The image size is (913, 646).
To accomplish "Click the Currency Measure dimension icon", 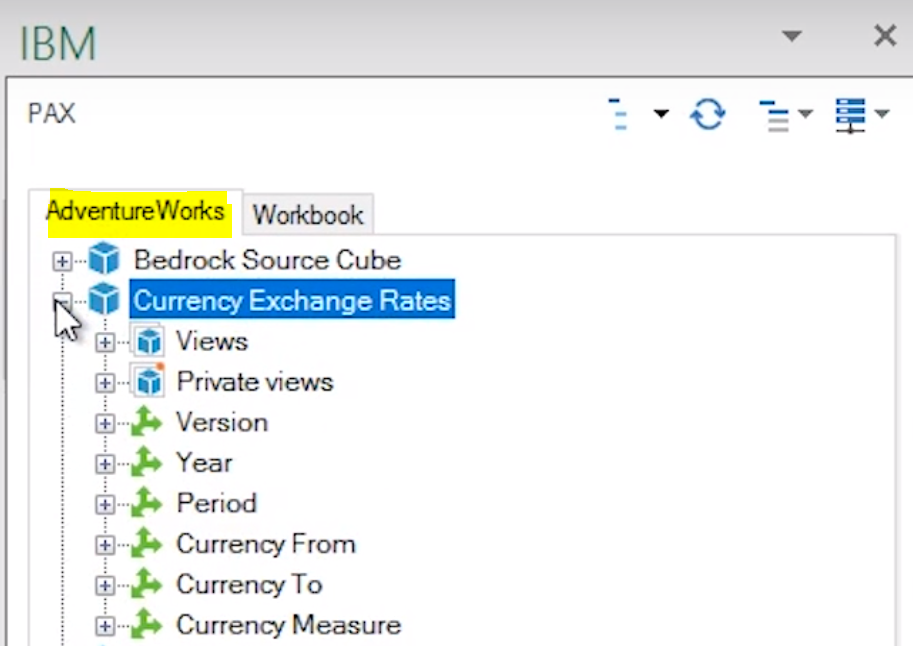I will [146, 624].
